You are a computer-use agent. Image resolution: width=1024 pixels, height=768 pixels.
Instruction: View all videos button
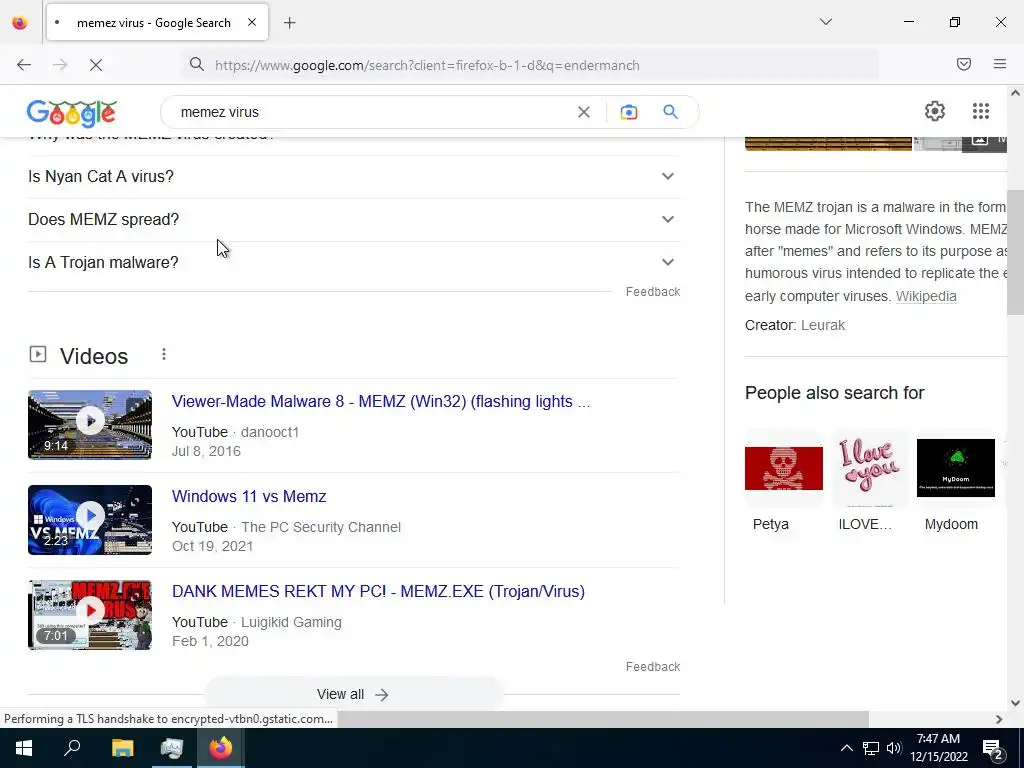[353, 694]
